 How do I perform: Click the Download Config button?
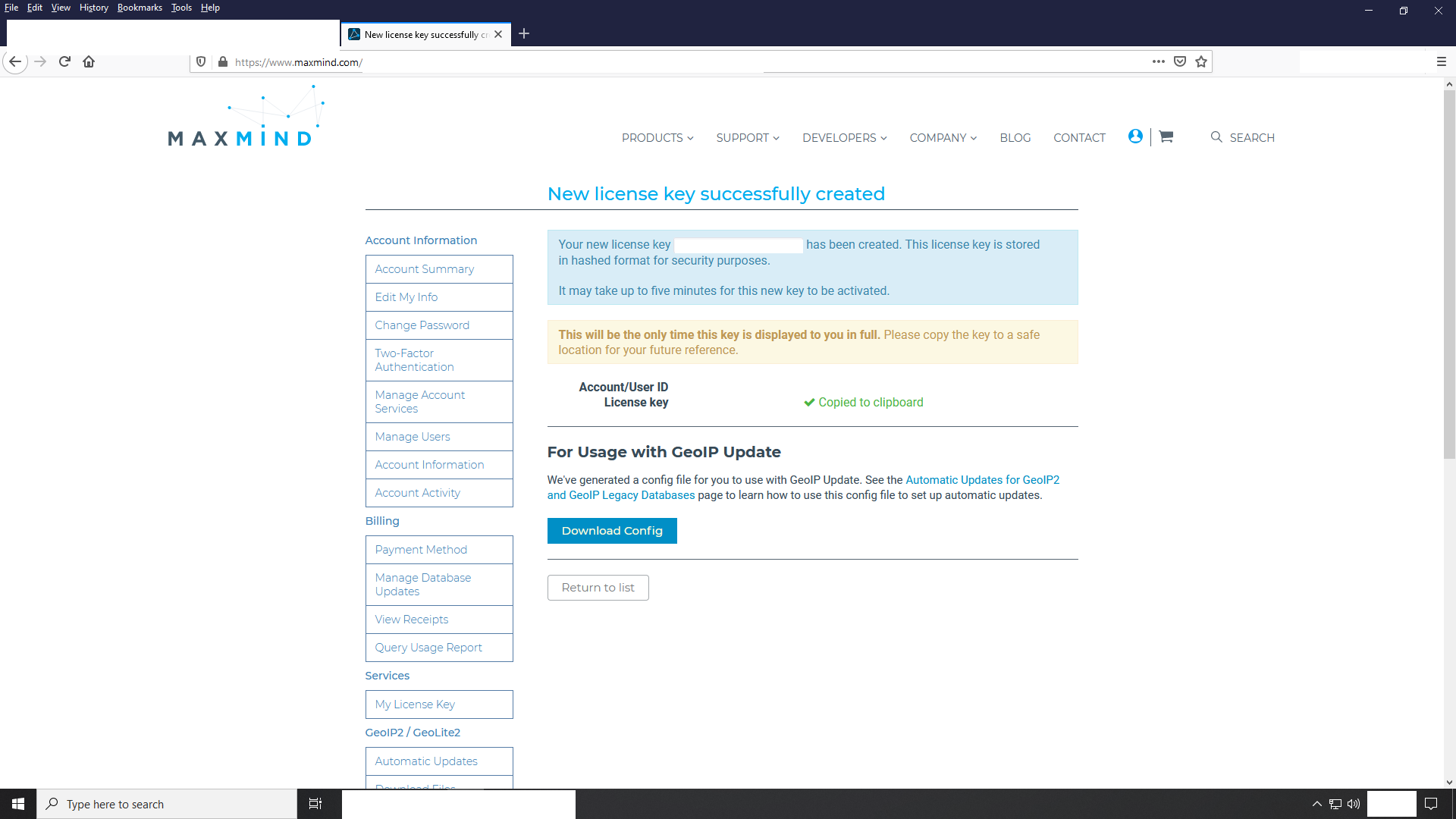tap(612, 531)
